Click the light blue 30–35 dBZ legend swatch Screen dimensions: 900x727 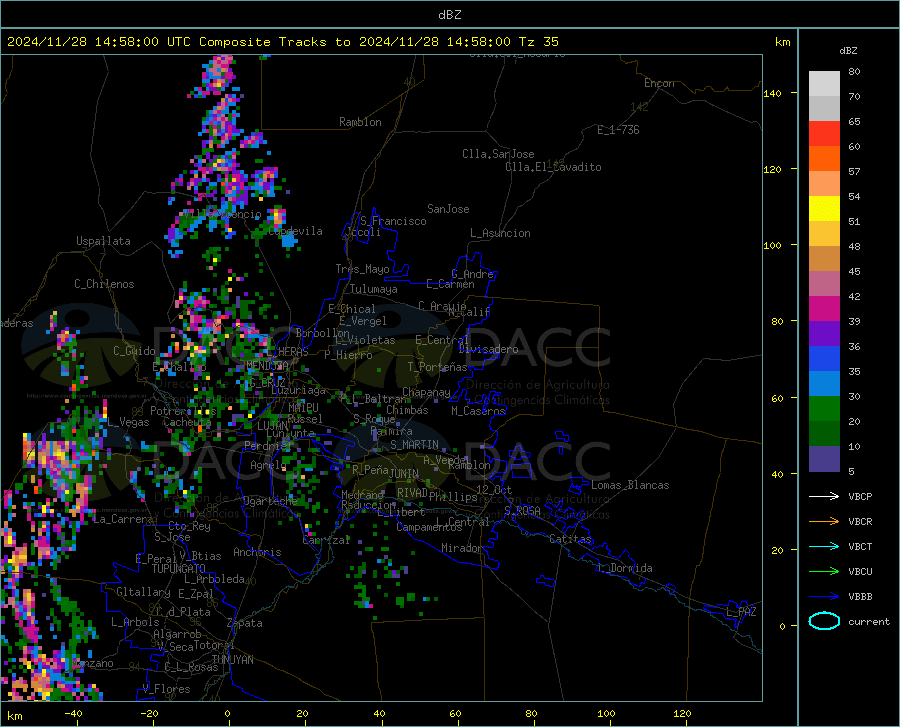(824, 384)
